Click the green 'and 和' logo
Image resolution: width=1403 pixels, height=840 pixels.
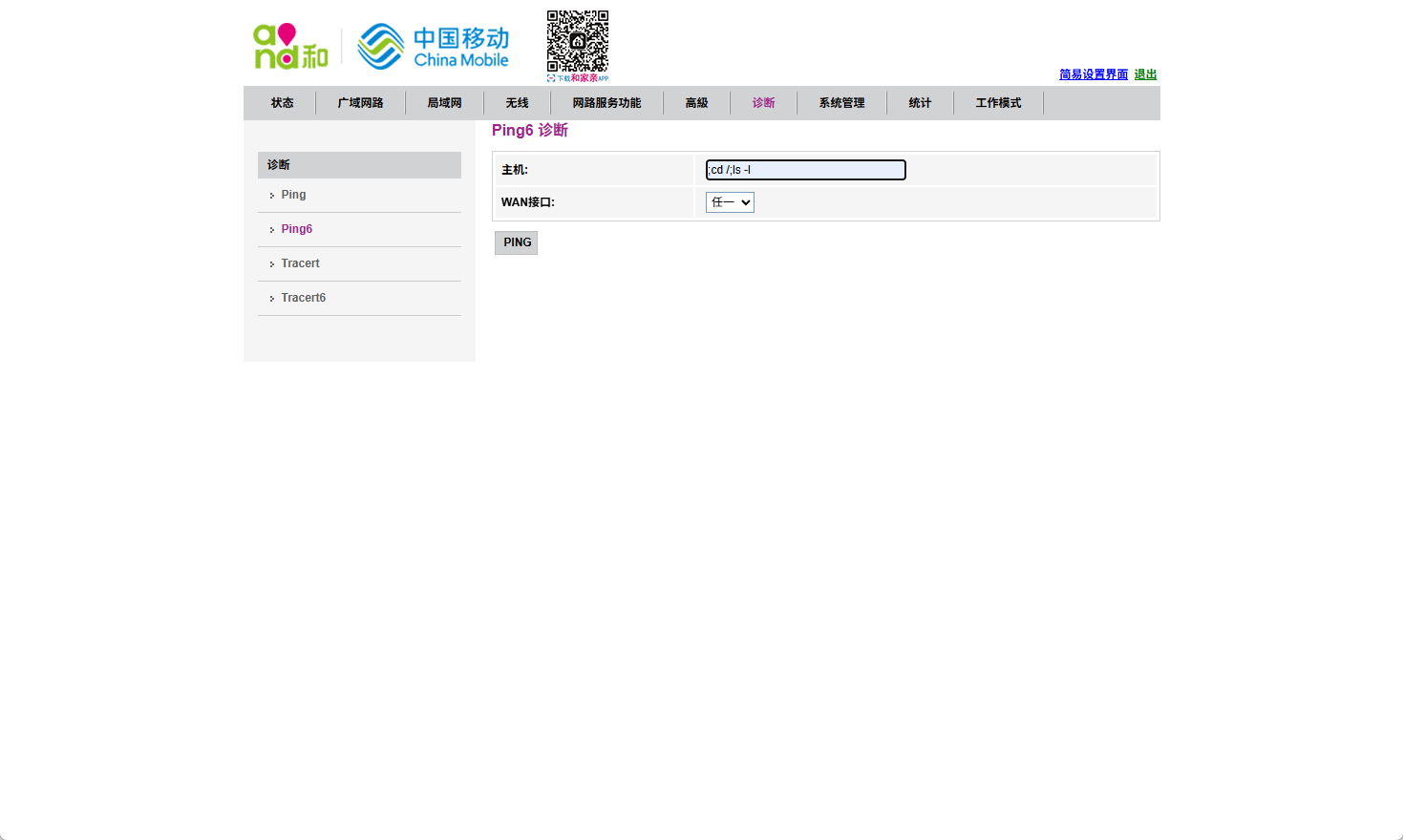290,47
